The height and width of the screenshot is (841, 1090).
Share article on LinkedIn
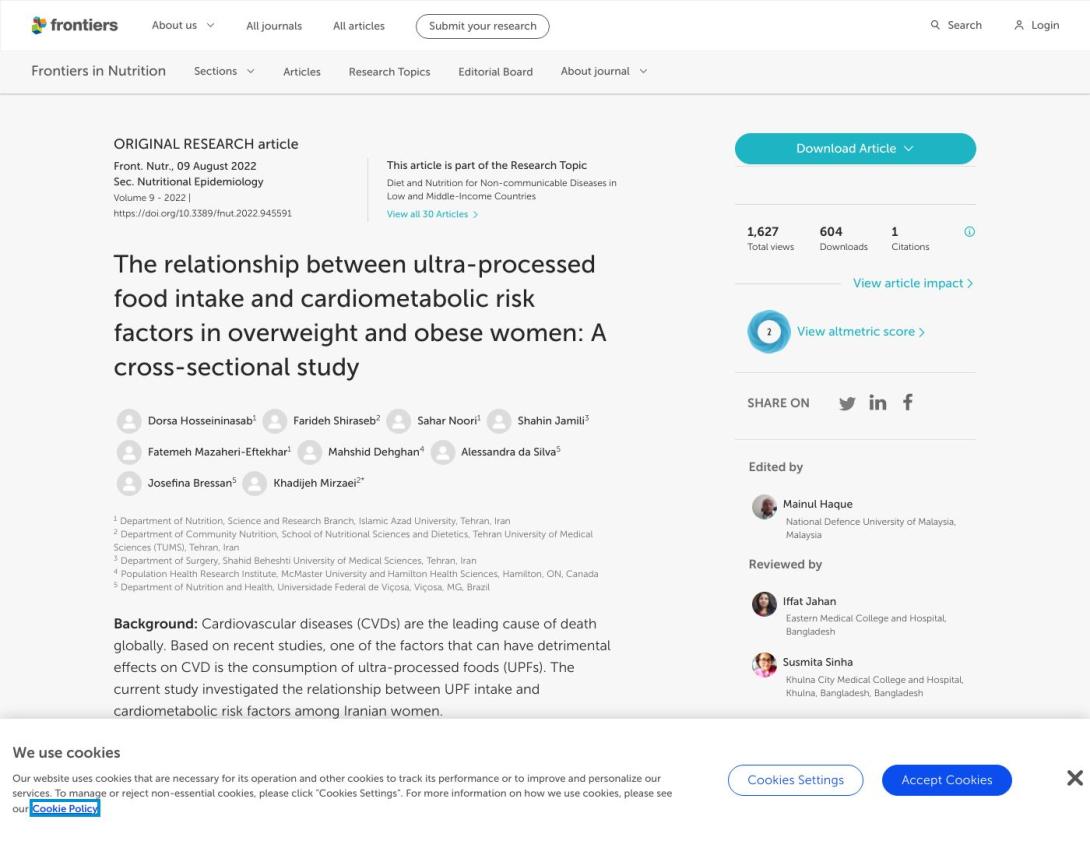click(877, 402)
